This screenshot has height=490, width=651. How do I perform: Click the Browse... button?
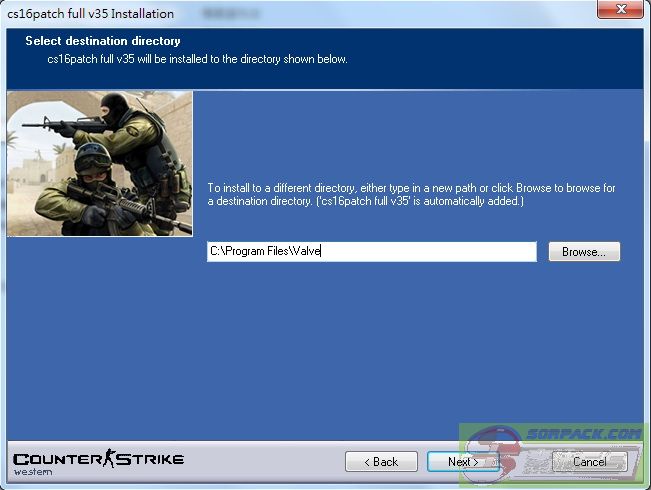click(x=584, y=252)
